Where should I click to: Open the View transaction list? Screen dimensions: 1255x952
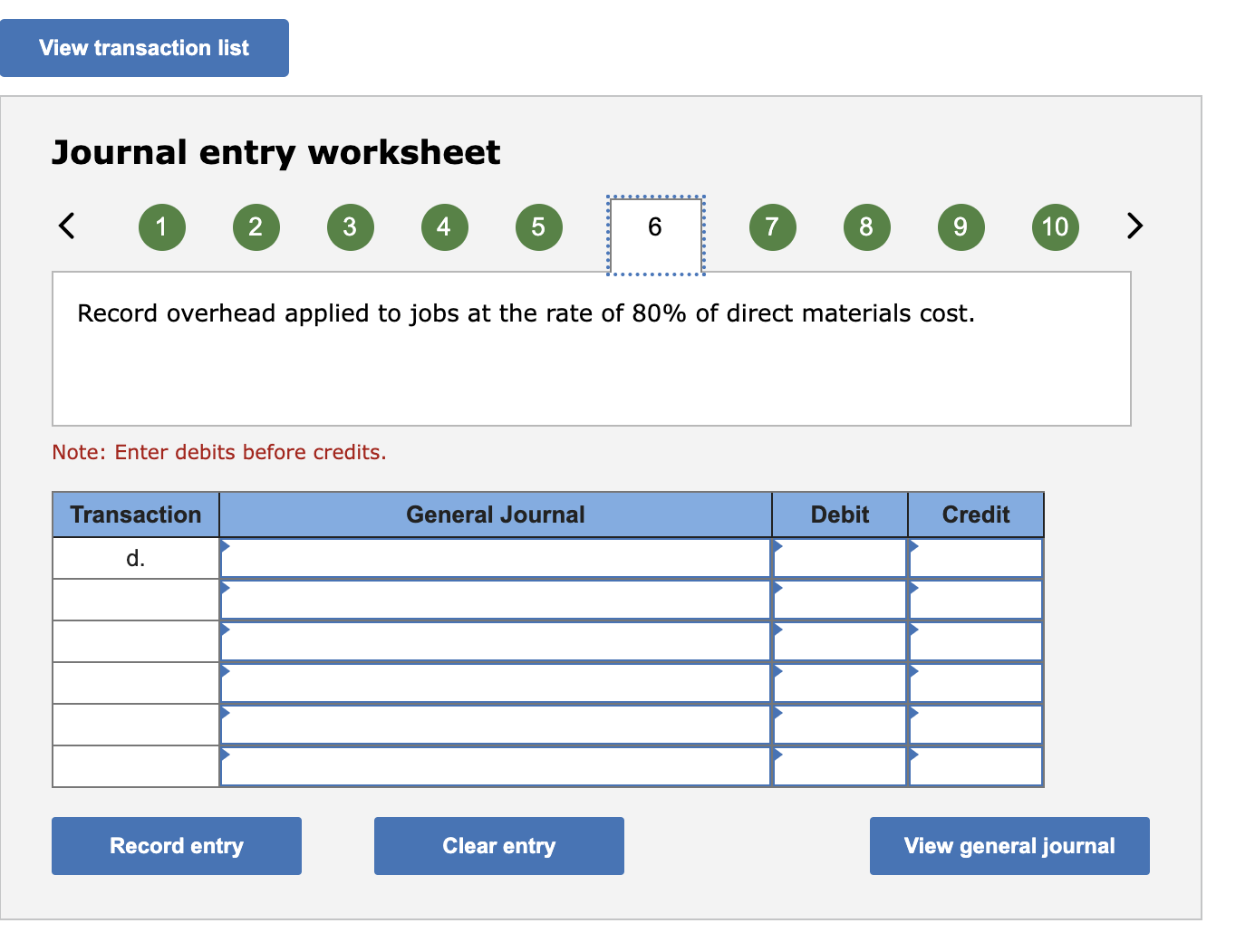144,47
